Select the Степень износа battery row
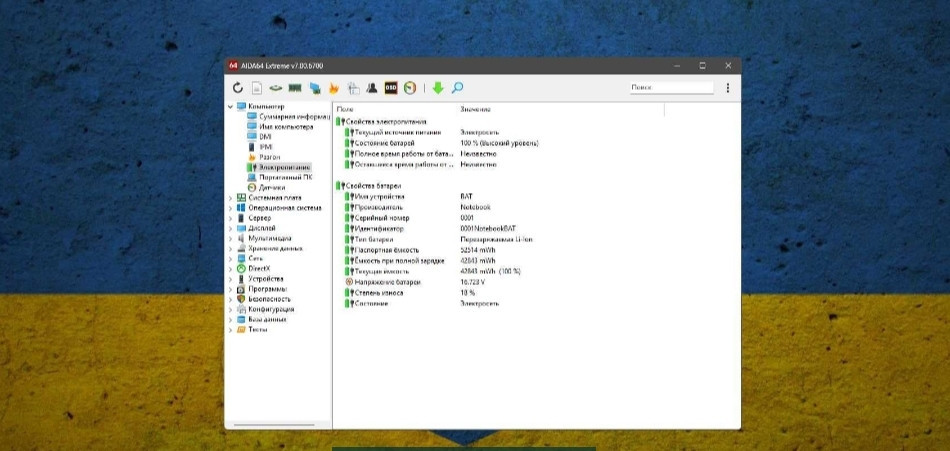The width and height of the screenshot is (950, 451). coord(380,293)
